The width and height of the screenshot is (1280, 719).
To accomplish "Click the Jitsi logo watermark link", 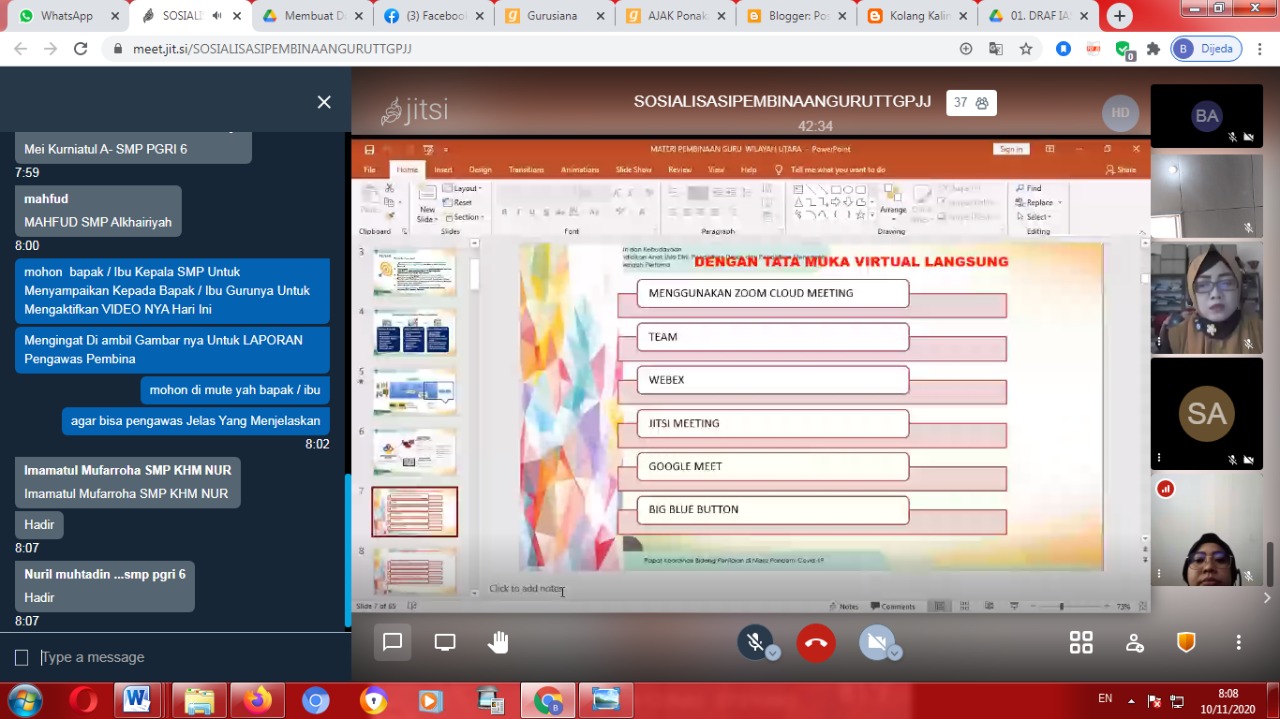I will (414, 110).
